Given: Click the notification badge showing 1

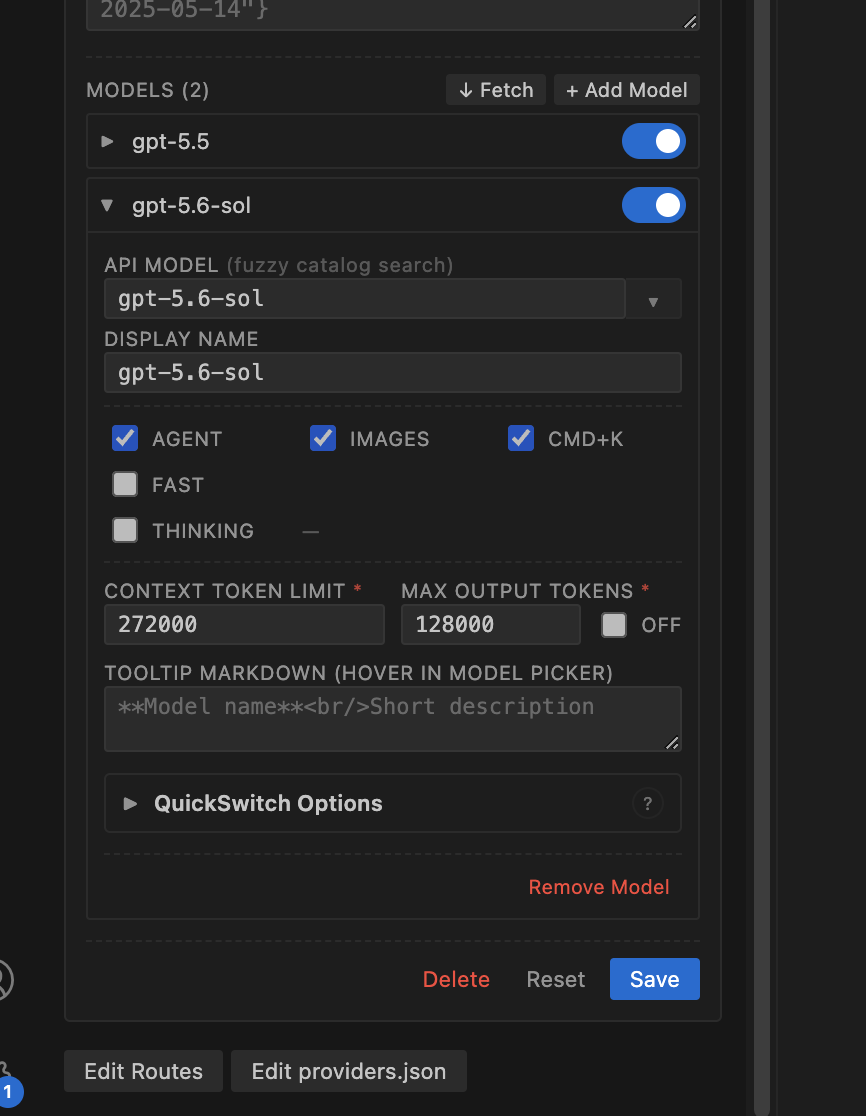Looking at the screenshot, I should click(9, 1091).
